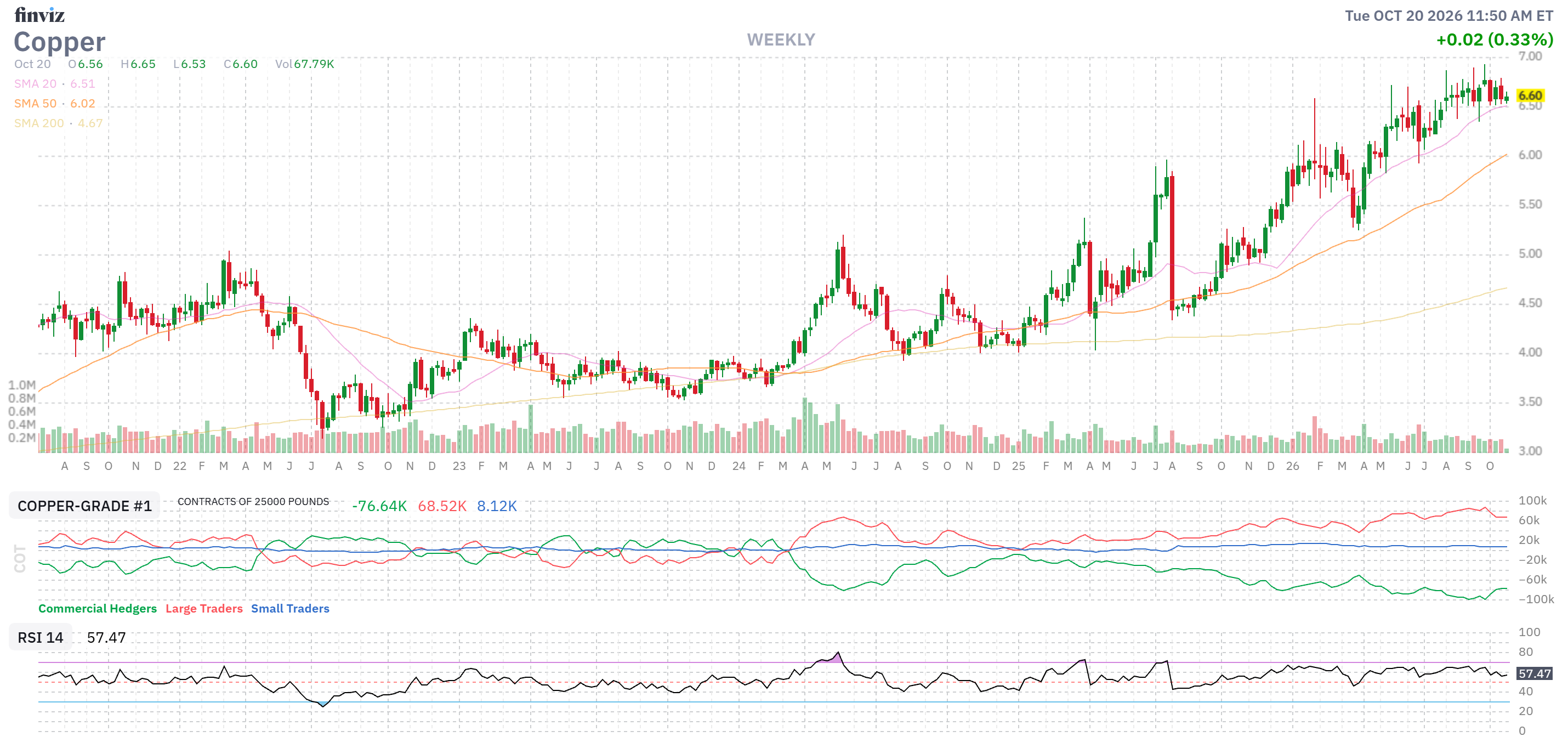Select the Large Traders legend entry
Viewport: 1568px width, 748px height.
pos(204,609)
